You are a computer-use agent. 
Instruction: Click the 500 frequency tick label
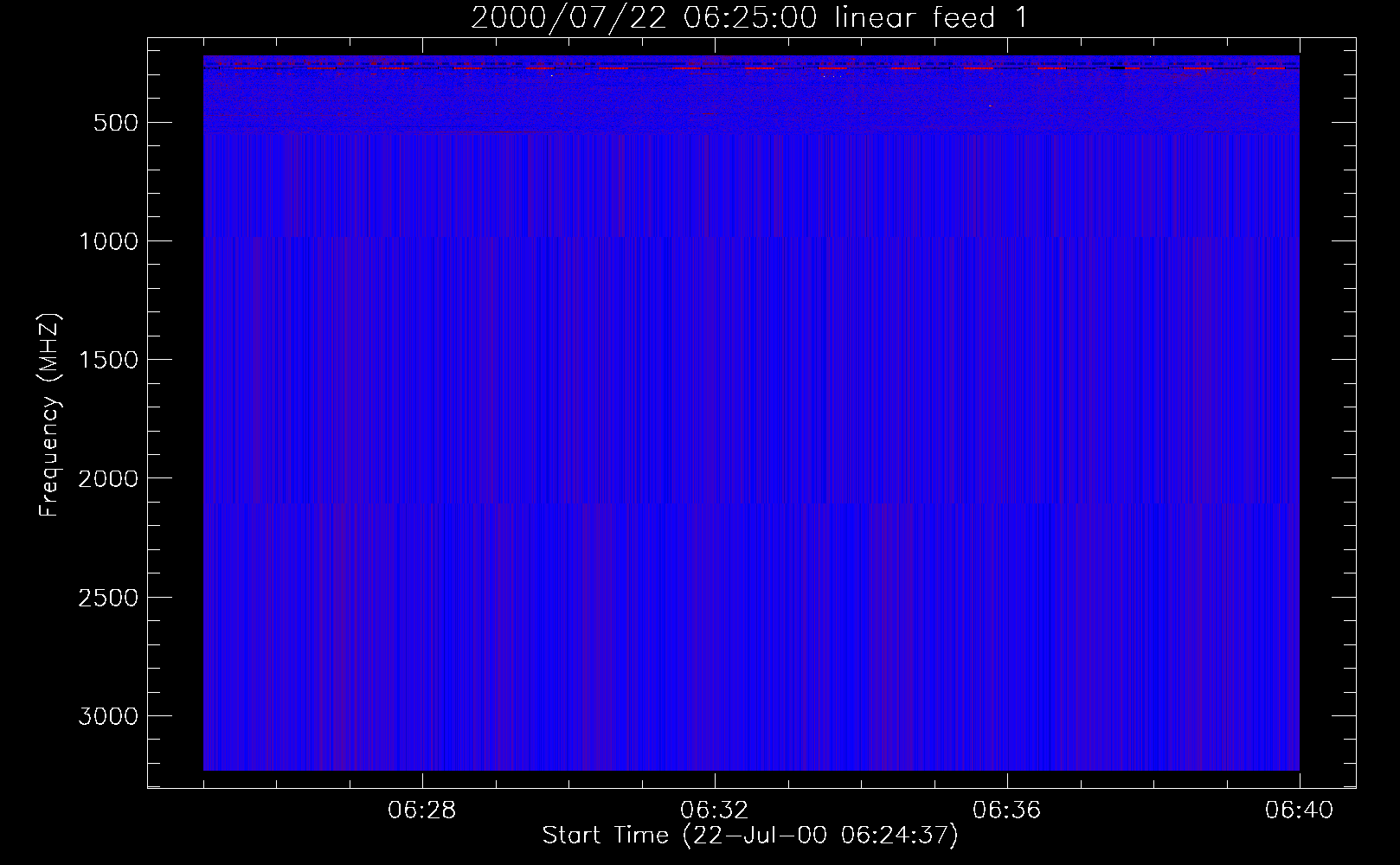coord(116,123)
